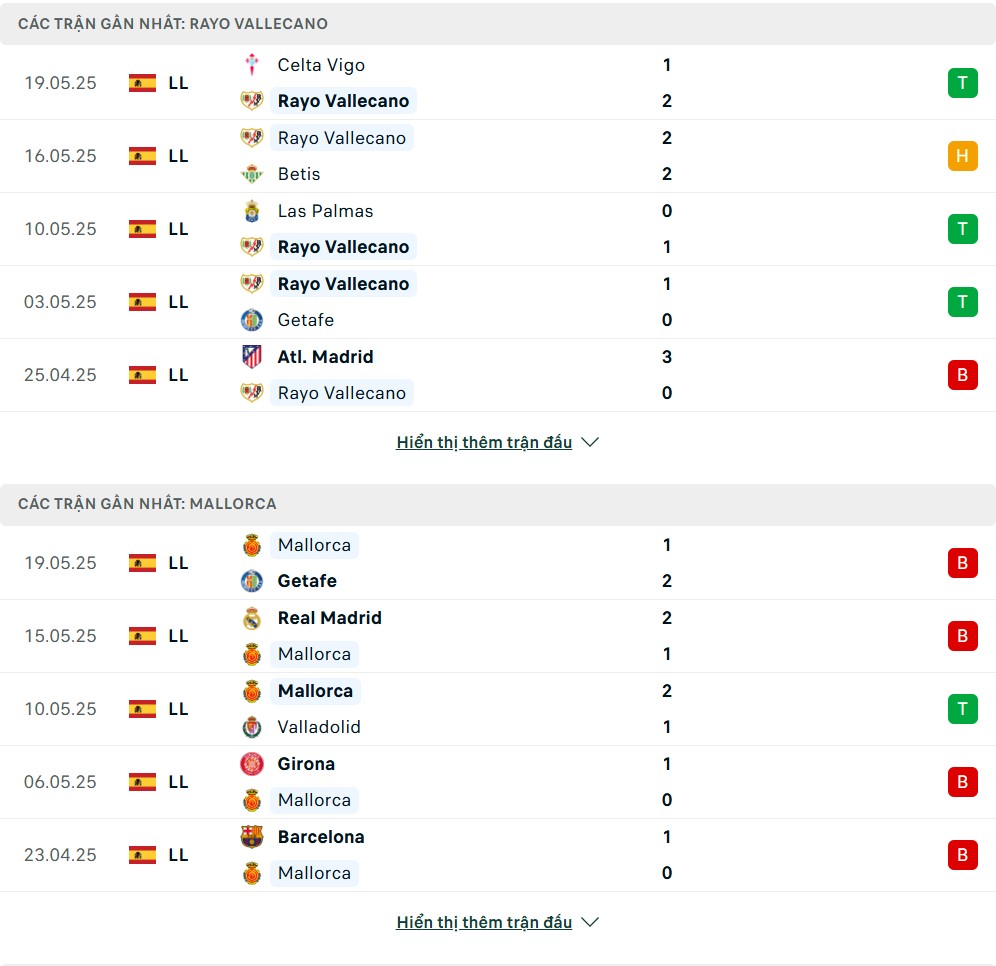Open 'Hiển thị thêm trận đấu' link under Mallorca
The width and height of the screenshot is (996, 966).
484,922
